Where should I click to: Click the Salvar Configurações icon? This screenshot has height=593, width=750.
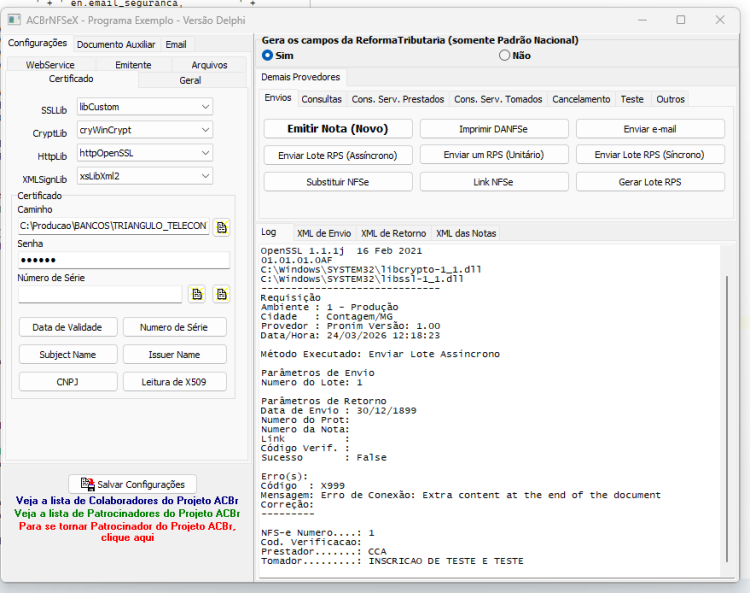88,484
